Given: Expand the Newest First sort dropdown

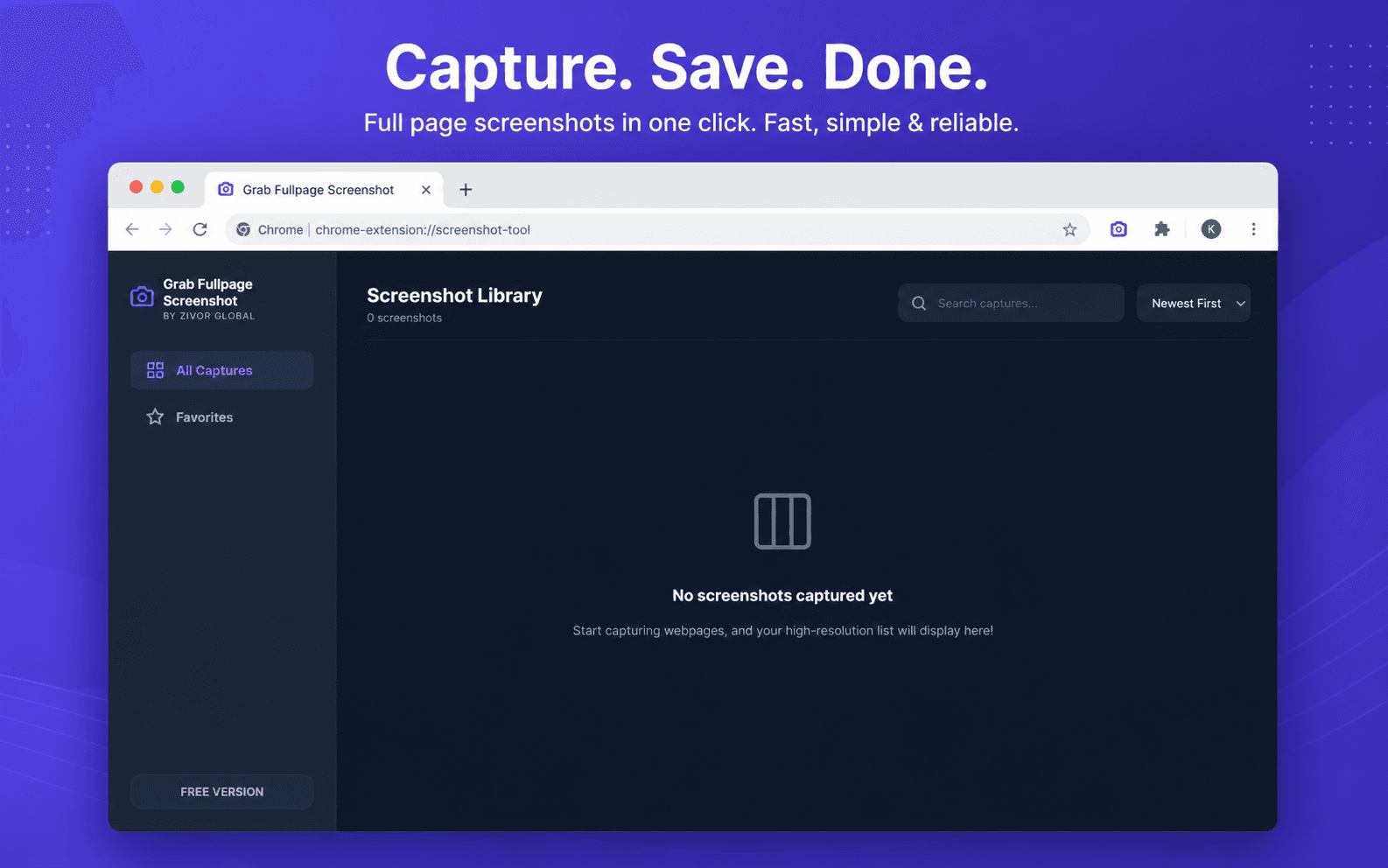Looking at the screenshot, I should tap(1194, 303).
